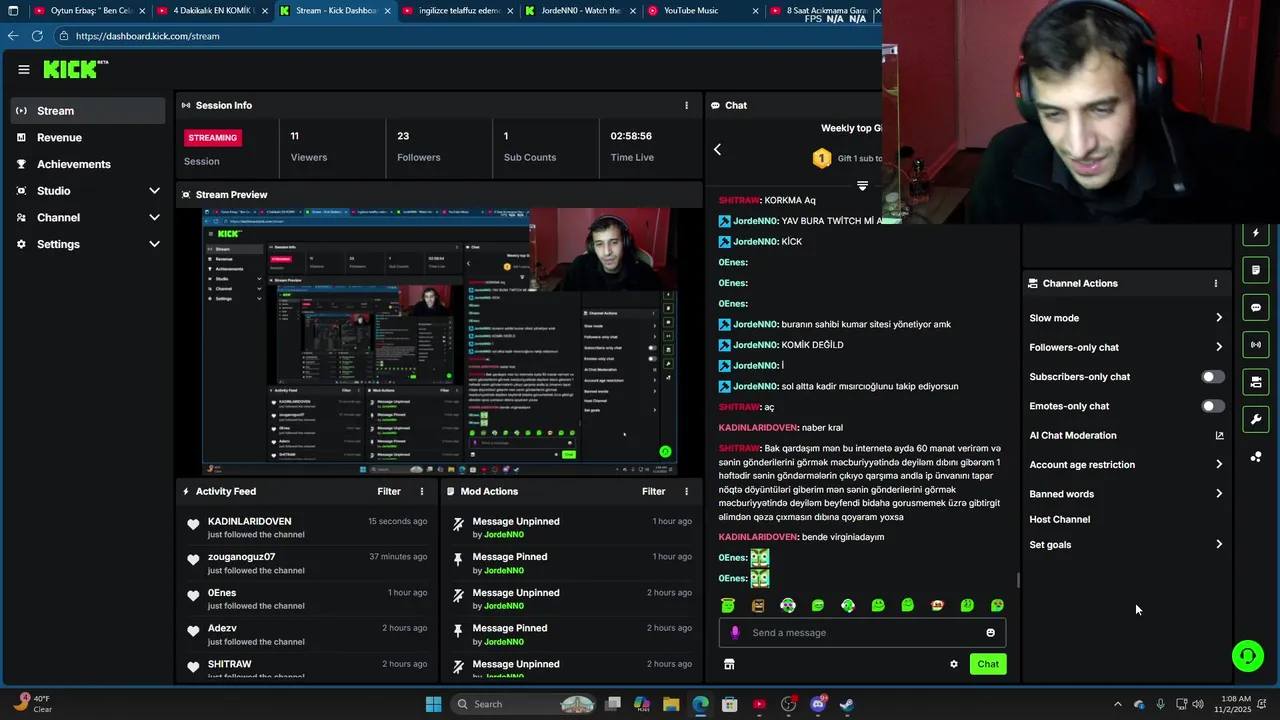
Task: Click the browser address bar URL
Action: (147, 36)
